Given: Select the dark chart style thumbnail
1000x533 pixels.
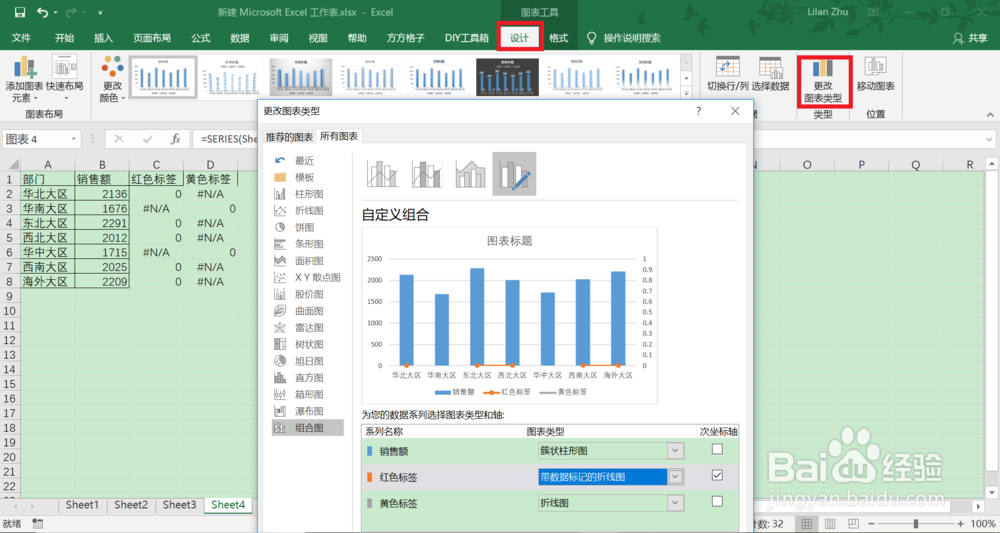Looking at the screenshot, I should (507, 77).
